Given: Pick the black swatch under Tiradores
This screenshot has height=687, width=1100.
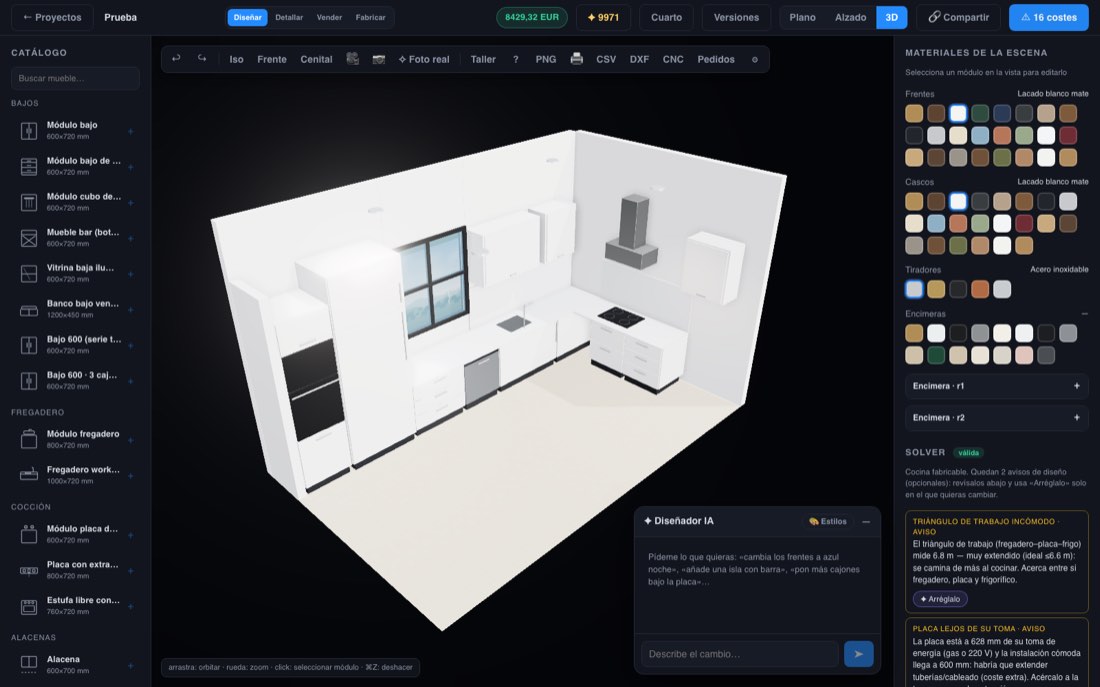Looking at the screenshot, I should click(x=958, y=289).
